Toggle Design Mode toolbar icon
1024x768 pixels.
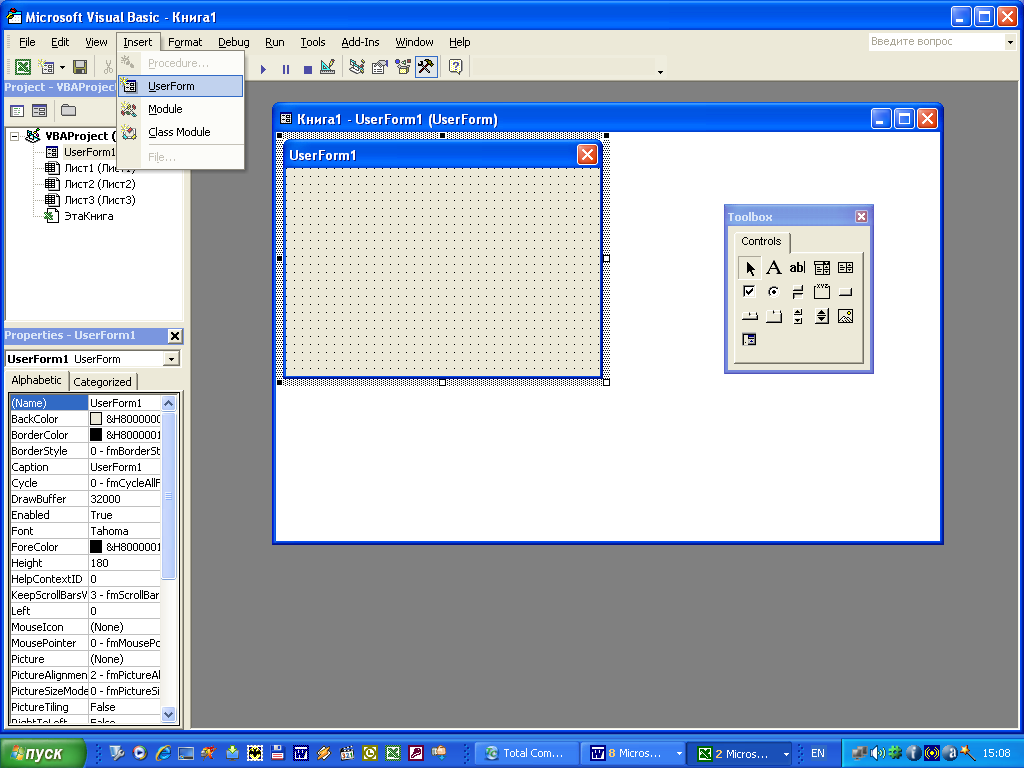click(328, 67)
